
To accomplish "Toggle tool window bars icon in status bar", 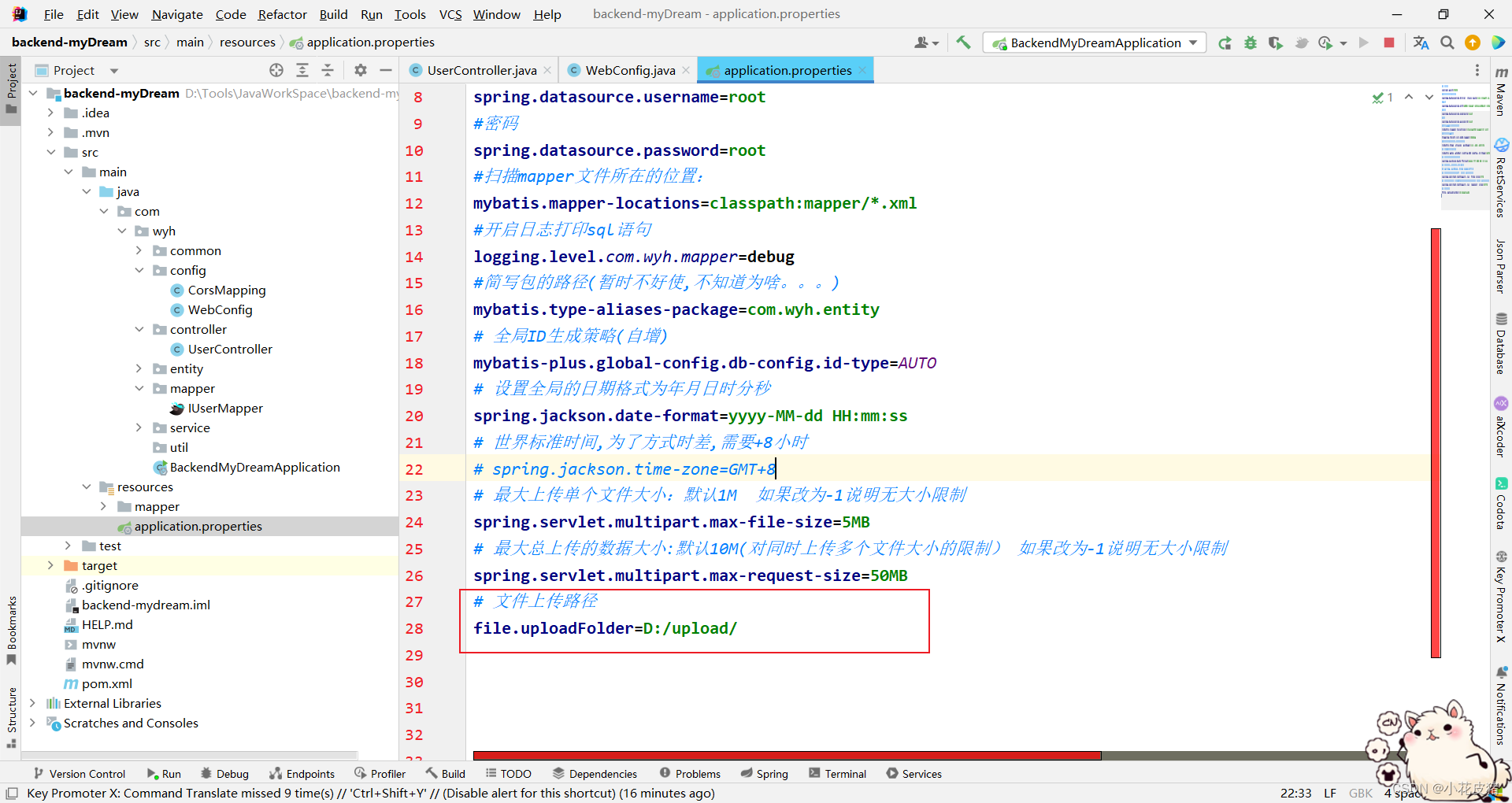I will tap(12, 793).
